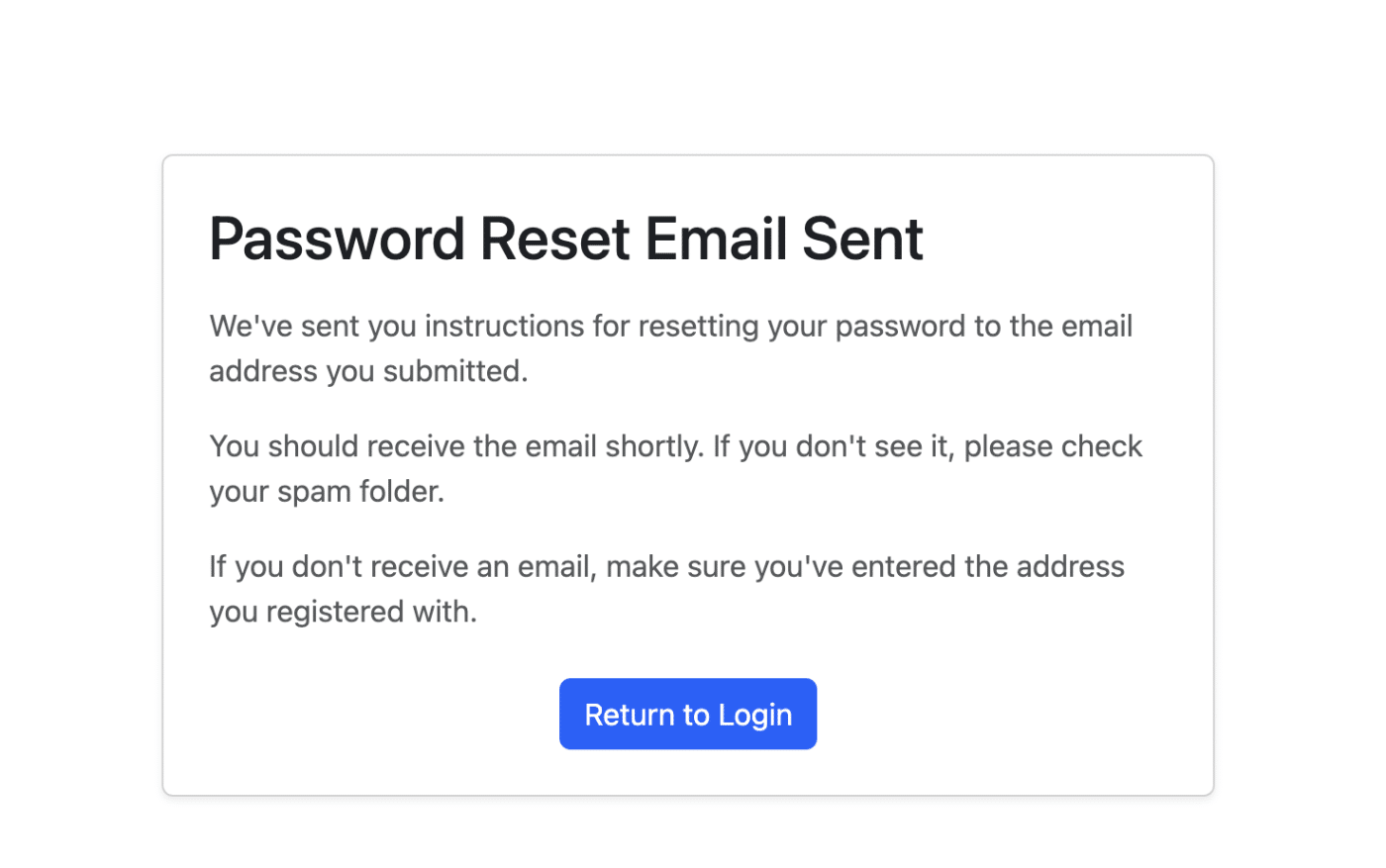The height and width of the screenshot is (868, 1386).
Task: Click the Password Reset Email Sent heading
Action: (564, 239)
